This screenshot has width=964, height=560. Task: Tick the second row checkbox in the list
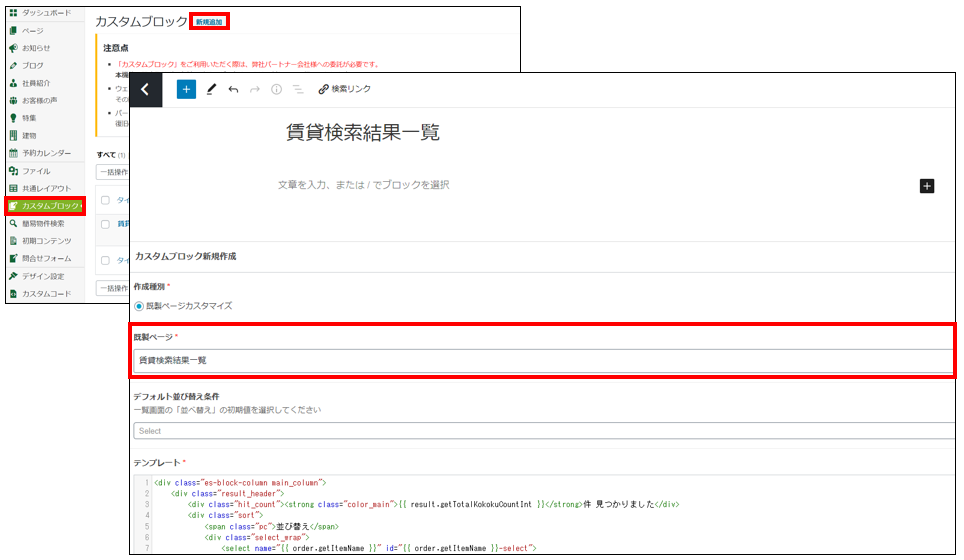click(x=105, y=224)
